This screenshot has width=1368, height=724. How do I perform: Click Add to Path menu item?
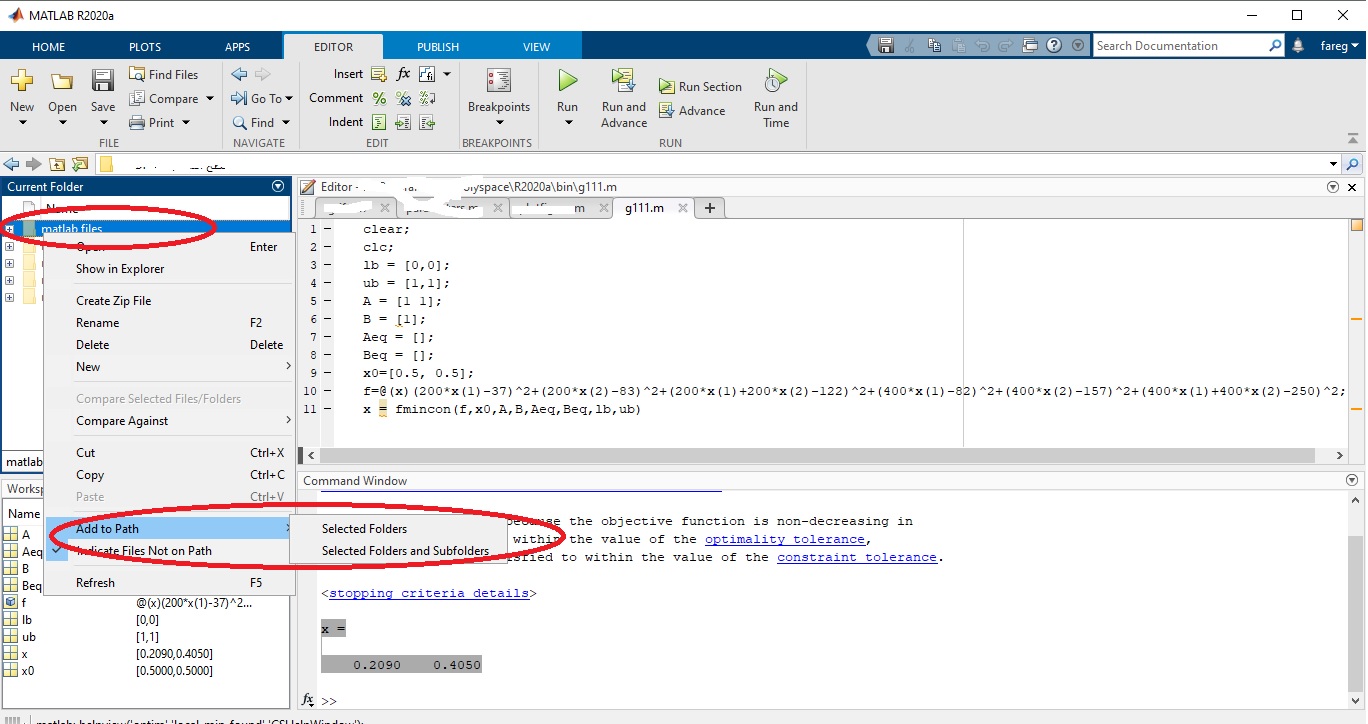tap(170, 529)
